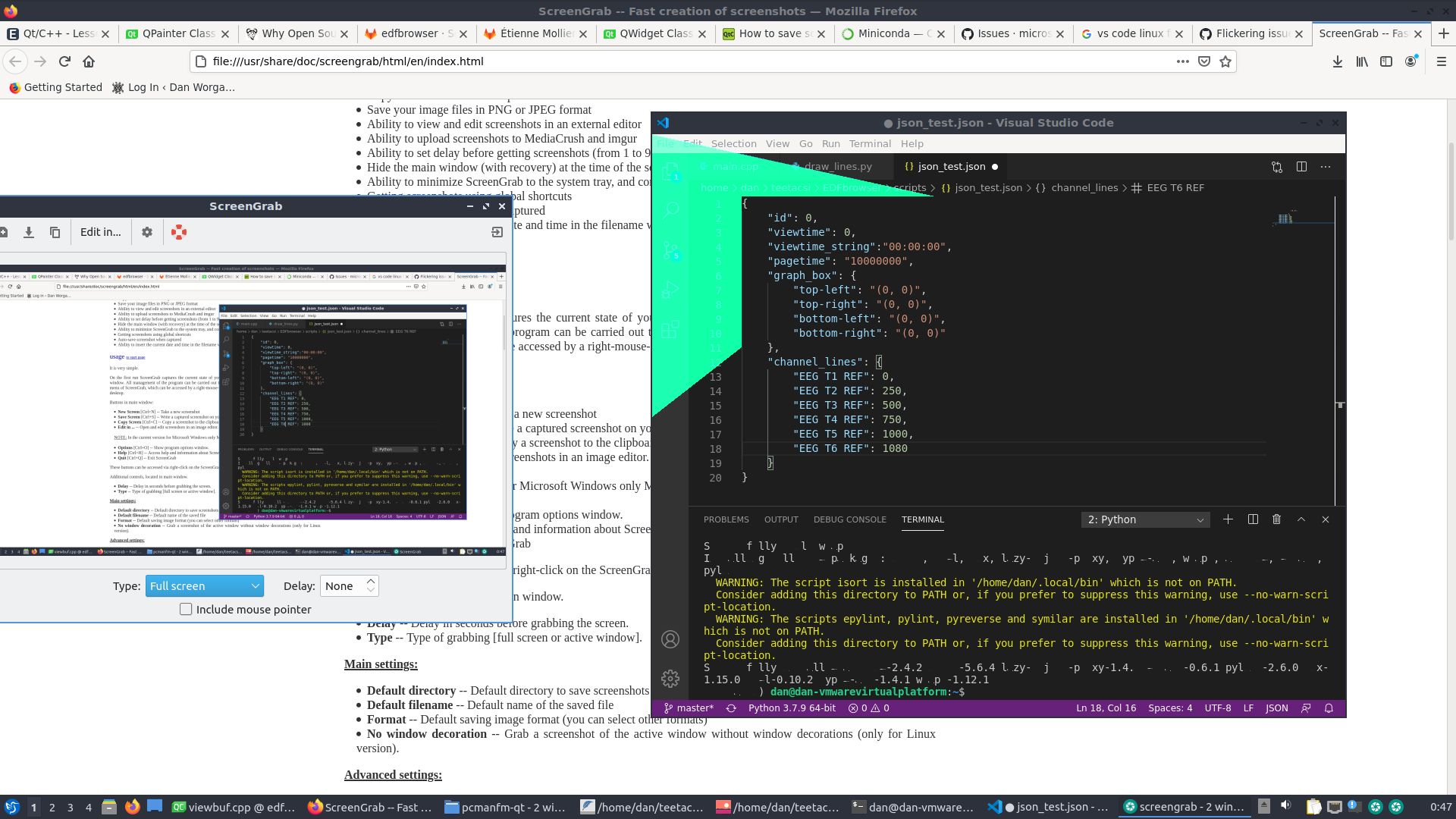Increase the Delay value with the up arrow
The width and height of the screenshot is (1456, 819).
pos(370,581)
